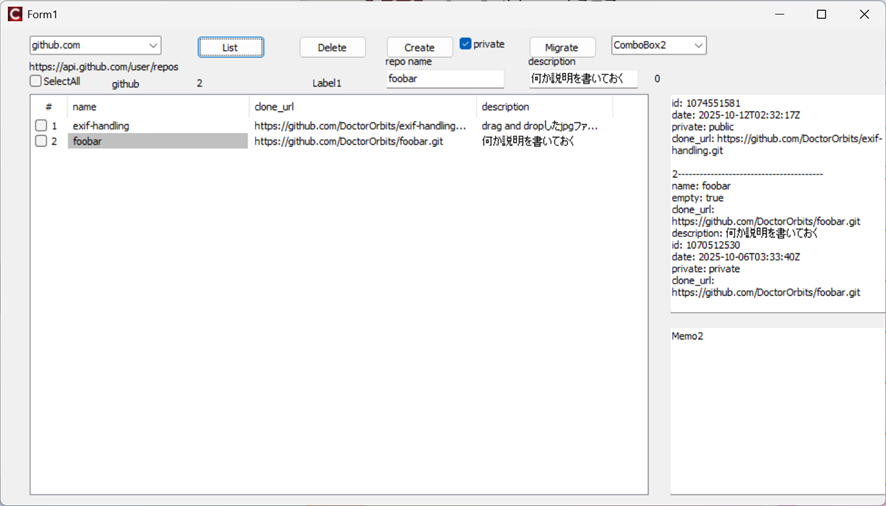Viewport: 886px width, 506px height.
Task: Click the Form1 application icon in title bar
Action: [14, 14]
